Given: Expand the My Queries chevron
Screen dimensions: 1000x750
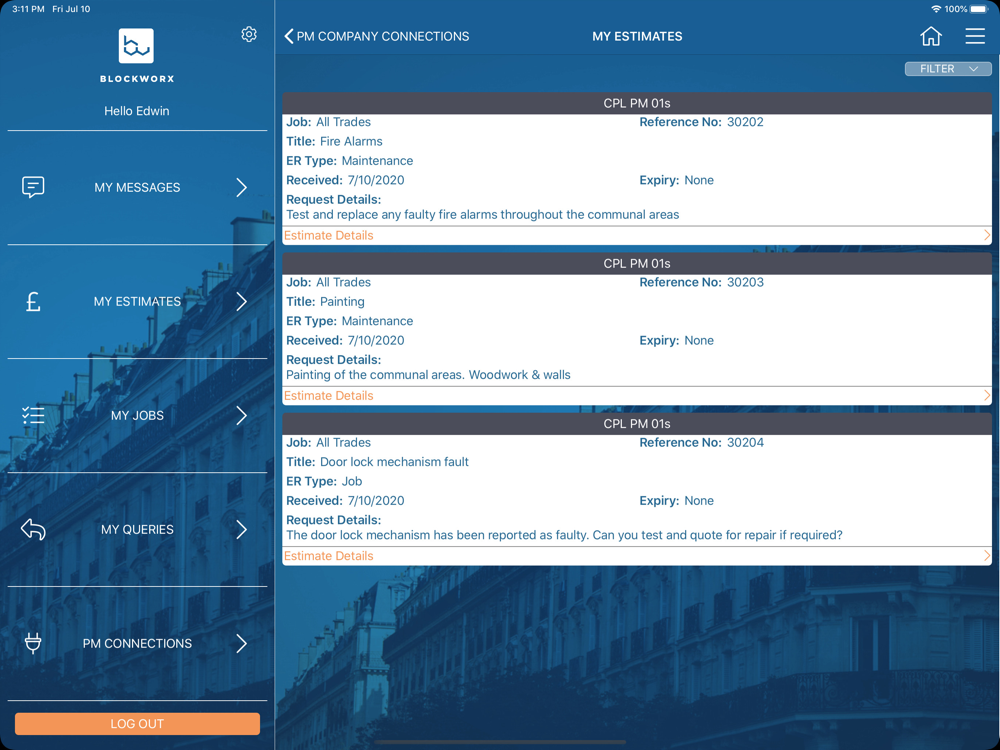Looking at the screenshot, I should tap(241, 529).
